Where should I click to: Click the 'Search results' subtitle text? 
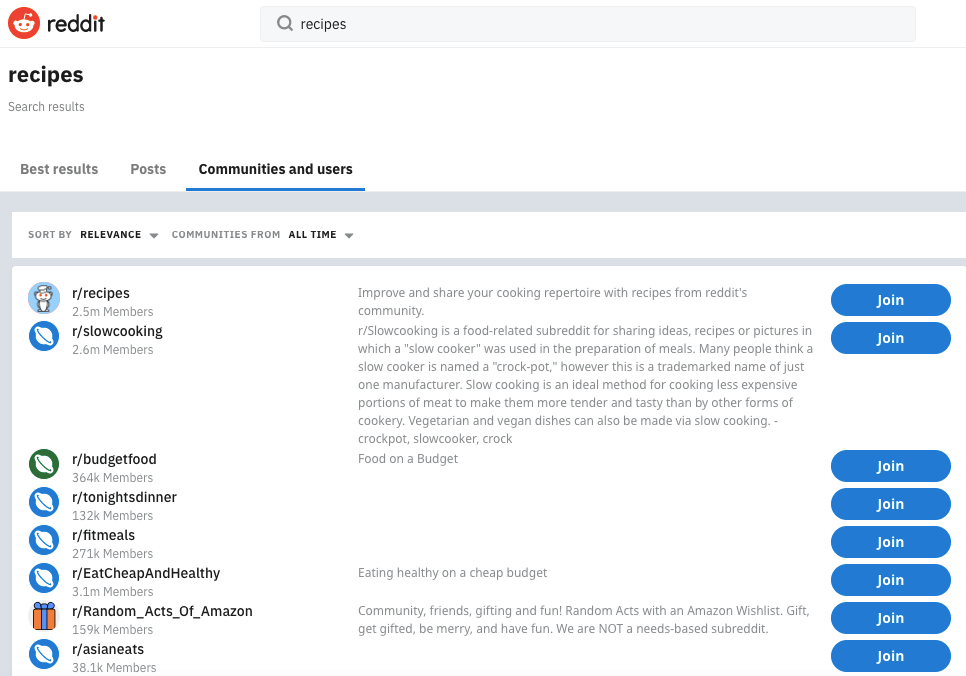point(46,107)
